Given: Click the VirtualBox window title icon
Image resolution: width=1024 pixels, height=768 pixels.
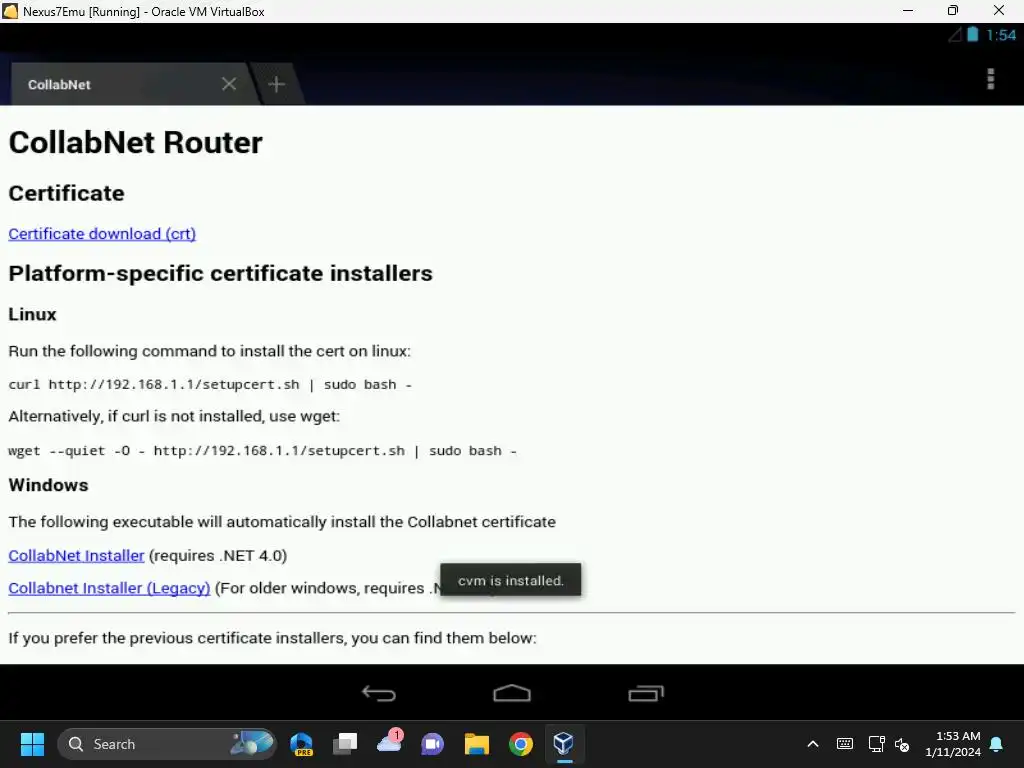Looking at the screenshot, I should pos(10,11).
